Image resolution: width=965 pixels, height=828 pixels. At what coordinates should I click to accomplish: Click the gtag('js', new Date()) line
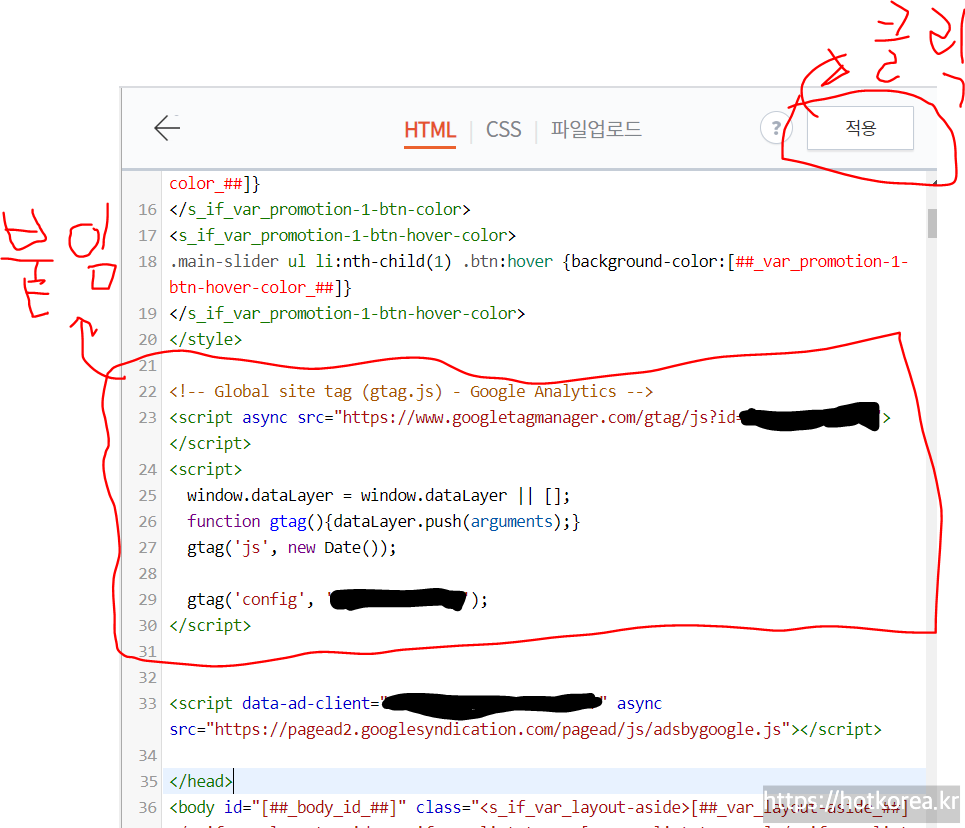pyautogui.click(x=292, y=548)
